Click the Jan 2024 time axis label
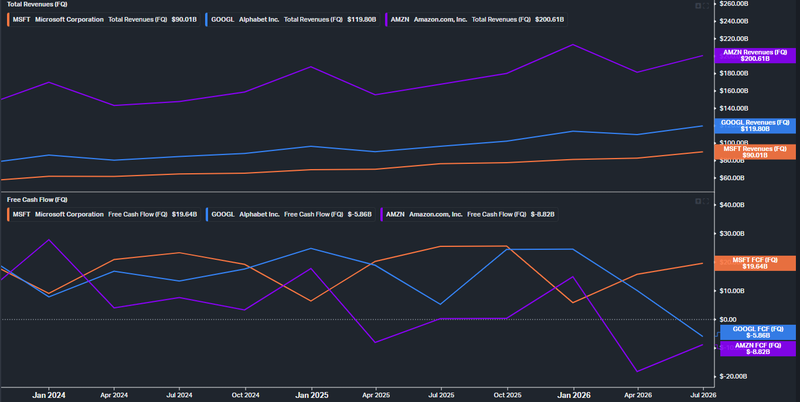800x402 pixels. [48, 395]
